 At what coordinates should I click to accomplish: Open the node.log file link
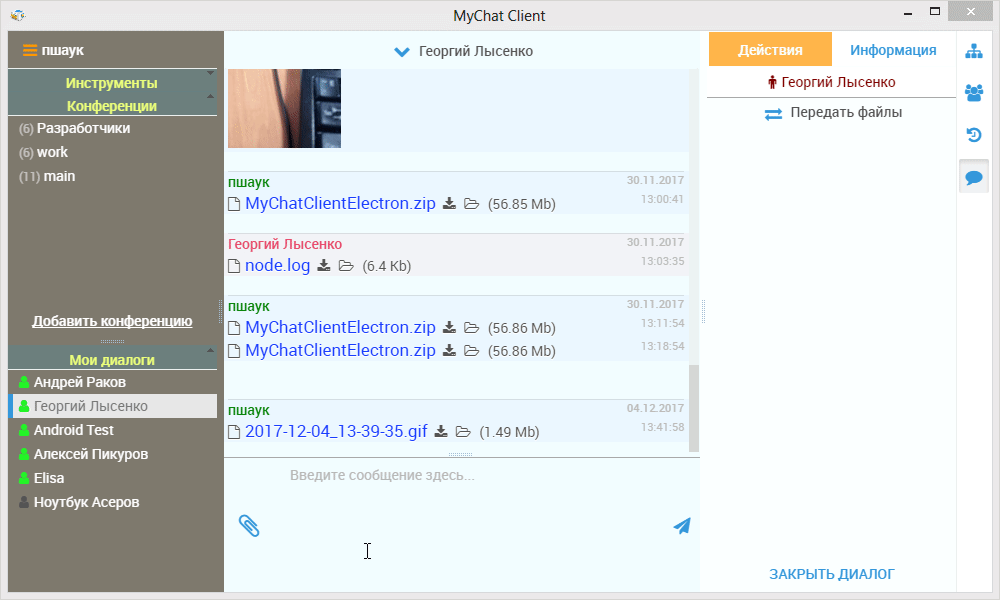[x=277, y=265]
